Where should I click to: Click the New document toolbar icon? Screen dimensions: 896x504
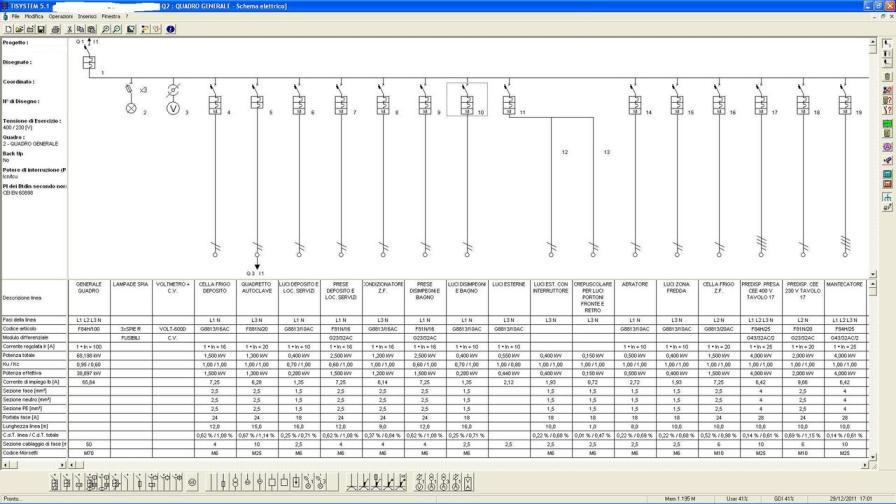[8, 29]
